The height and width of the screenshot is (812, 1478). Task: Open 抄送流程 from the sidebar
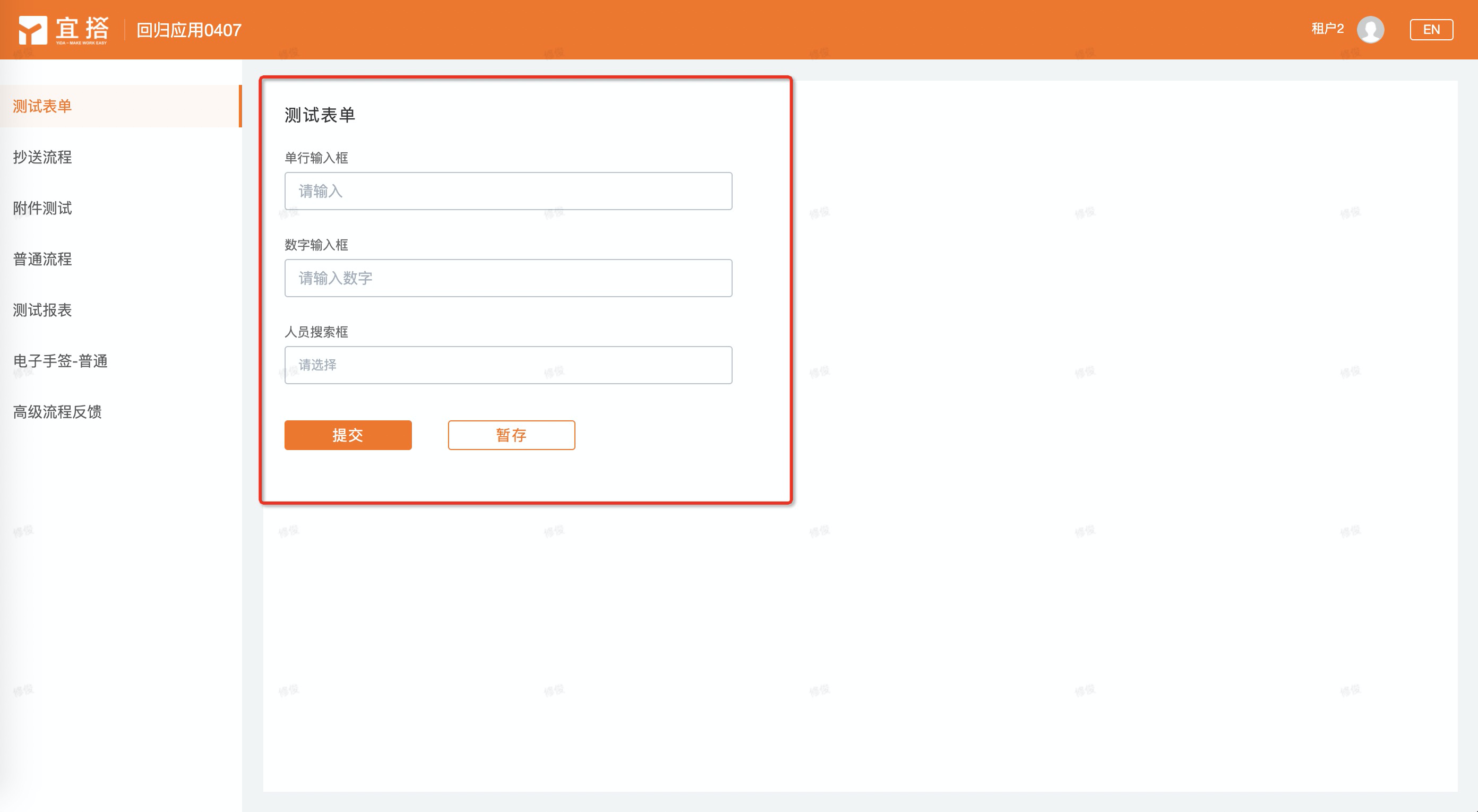(42, 157)
